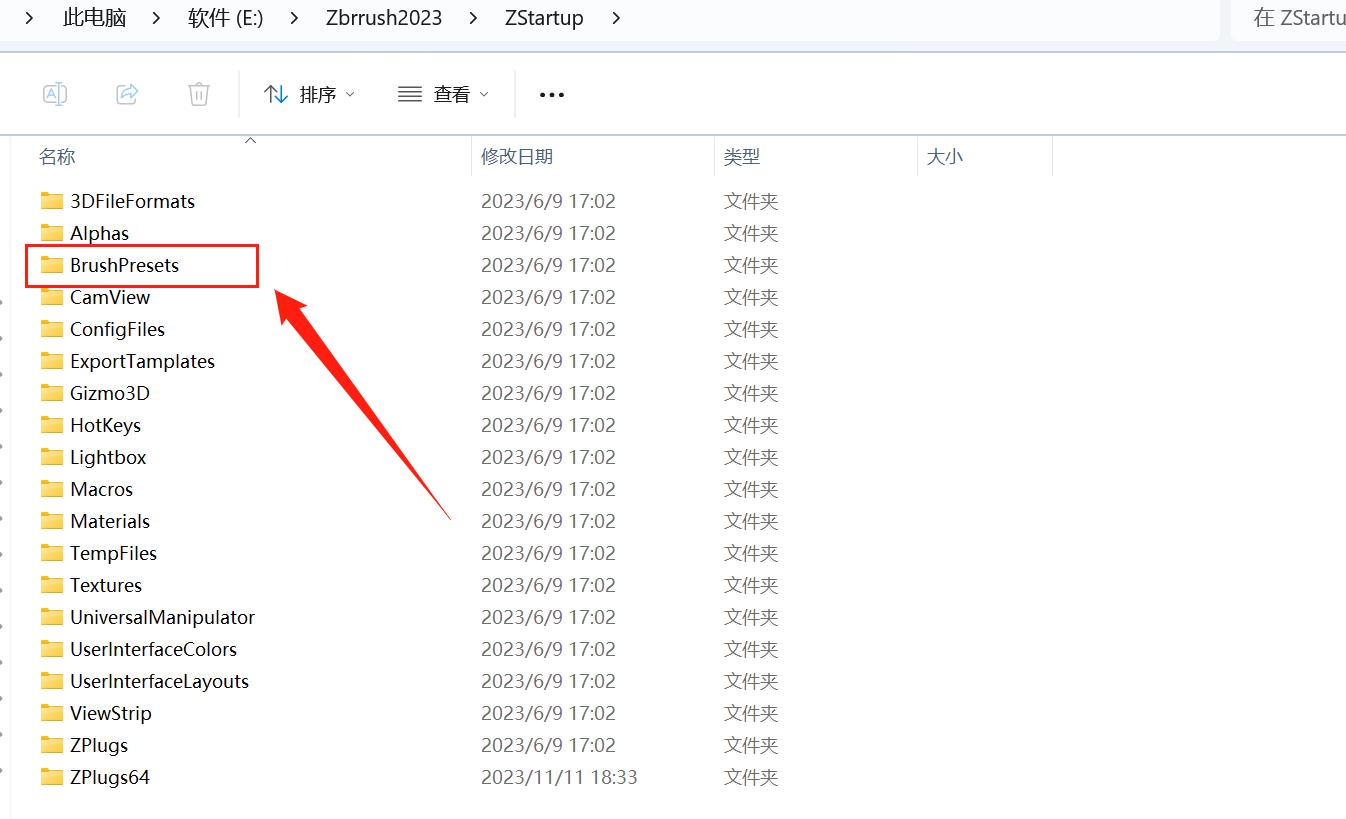Click the UserInterfaceLayouts folder name
1346x819 pixels.
[159, 681]
